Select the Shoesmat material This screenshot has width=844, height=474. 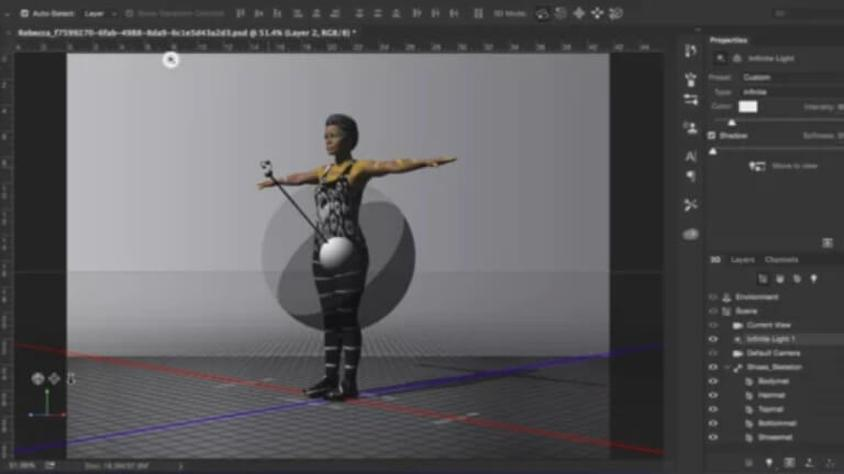(x=775, y=437)
